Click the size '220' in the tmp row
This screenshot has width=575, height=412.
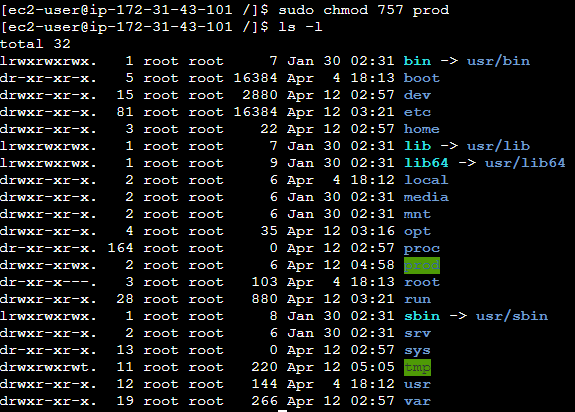(264, 367)
